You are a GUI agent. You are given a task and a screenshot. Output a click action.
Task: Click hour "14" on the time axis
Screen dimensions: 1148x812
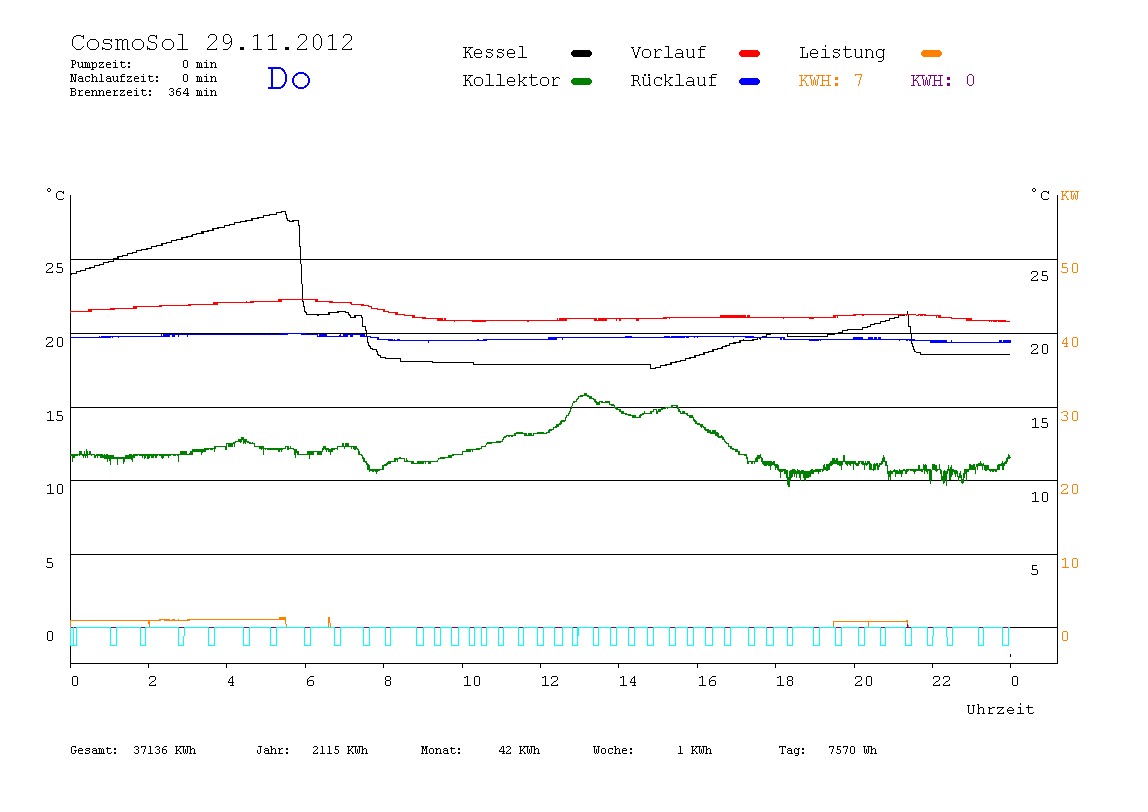(627, 681)
